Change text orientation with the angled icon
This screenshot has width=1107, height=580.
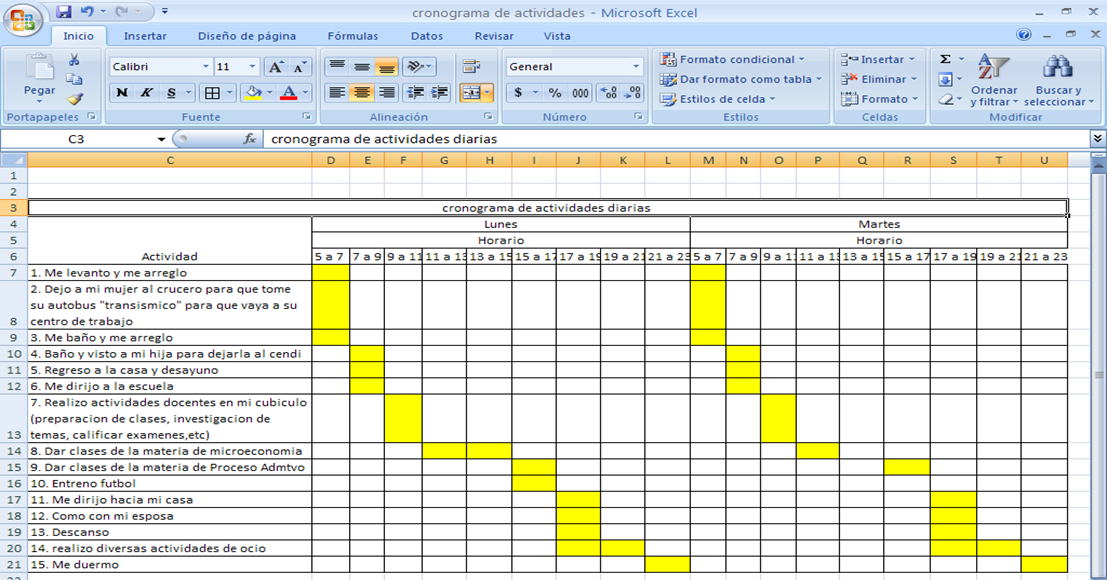pyautogui.click(x=417, y=66)
